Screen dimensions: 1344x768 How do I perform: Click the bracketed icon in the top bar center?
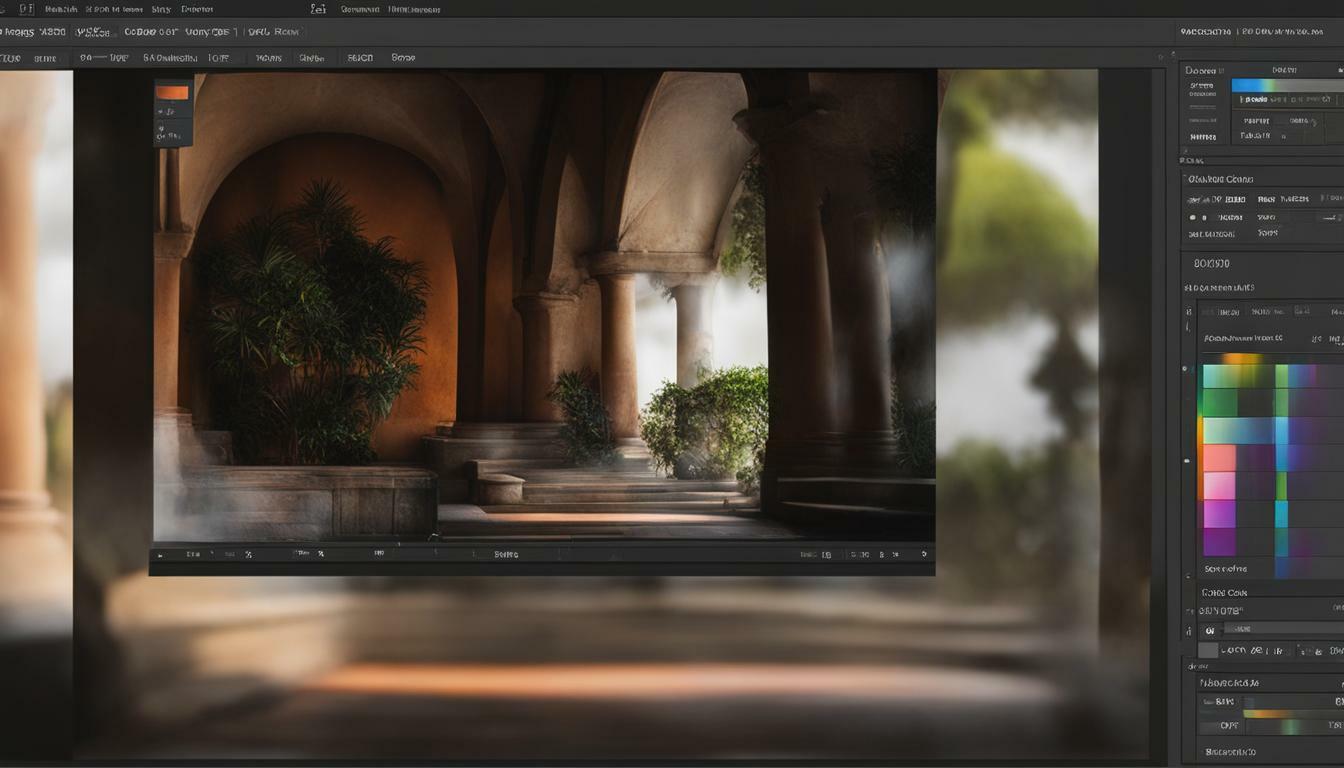(318, 9)
